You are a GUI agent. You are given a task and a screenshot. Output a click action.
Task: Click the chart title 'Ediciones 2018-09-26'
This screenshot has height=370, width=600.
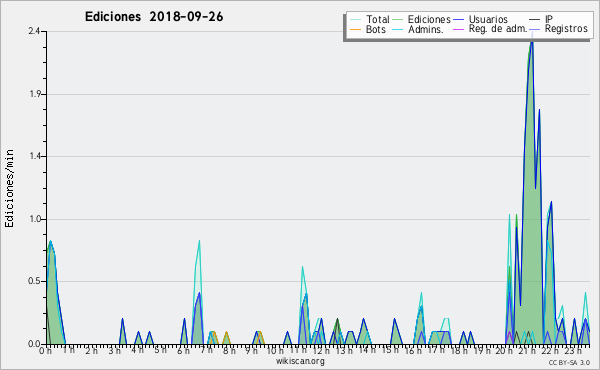[x=154, y=17]
